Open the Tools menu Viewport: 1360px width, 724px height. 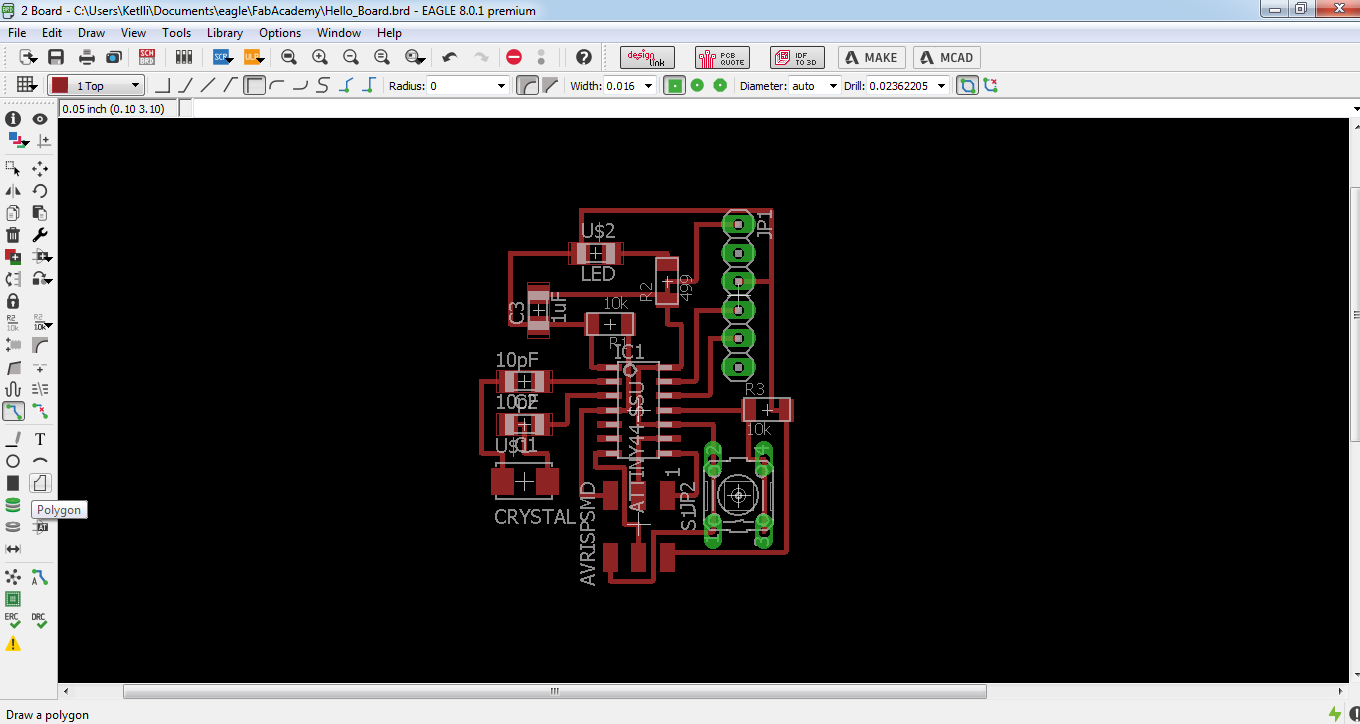(x=176, y=33)
